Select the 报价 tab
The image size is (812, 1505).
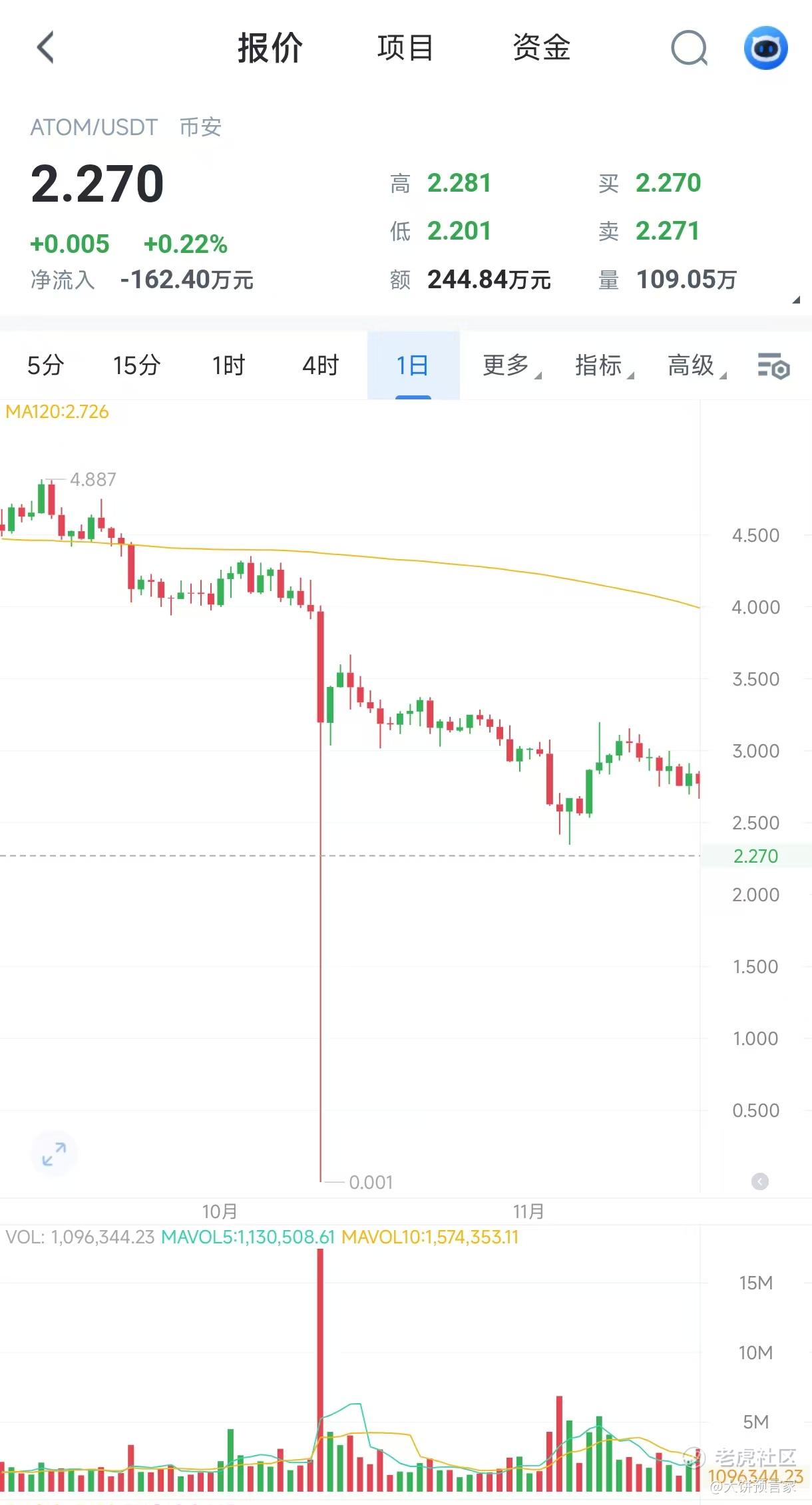(270, 48)
